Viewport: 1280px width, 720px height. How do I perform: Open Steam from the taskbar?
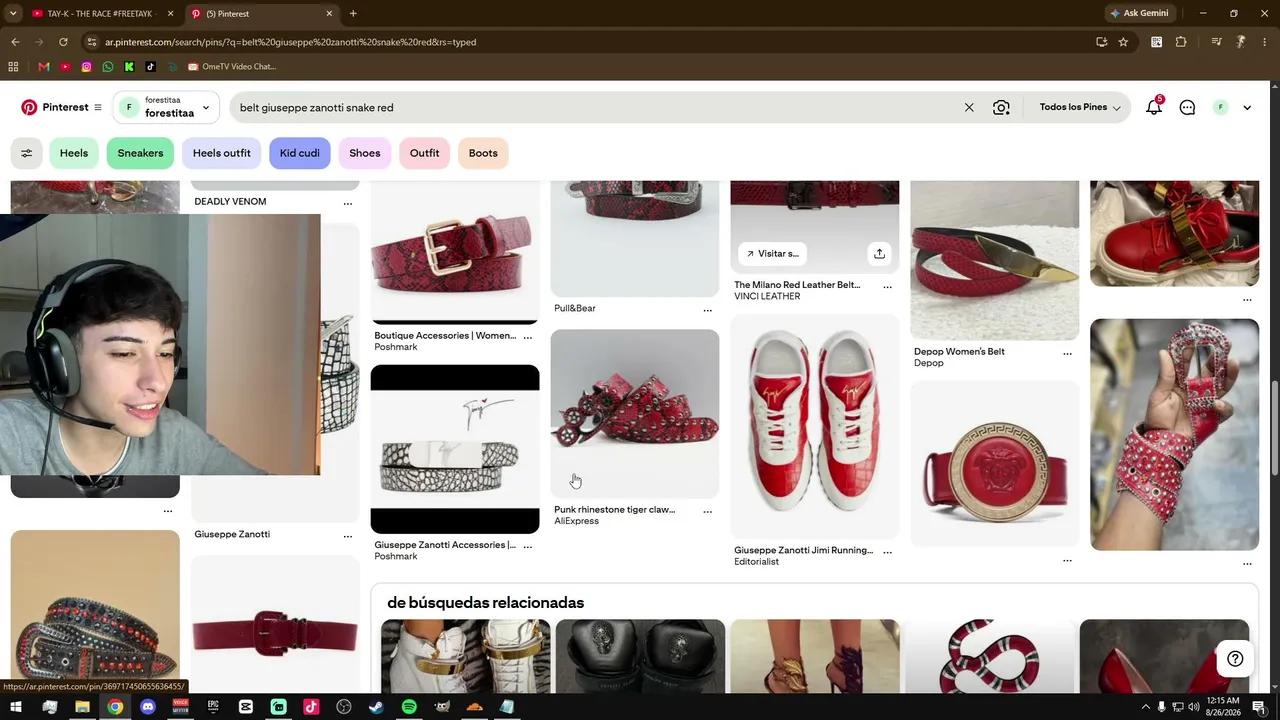376,707
